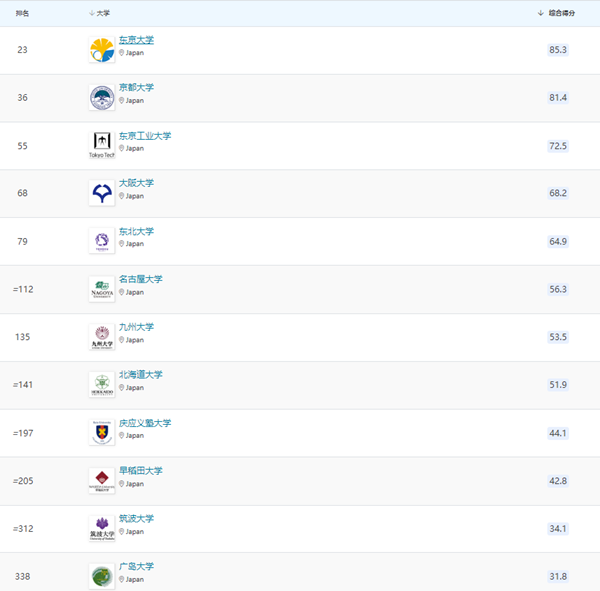Open the 筑波大学 link
This screenshot has height=591, width=600.
click(136, 518)
